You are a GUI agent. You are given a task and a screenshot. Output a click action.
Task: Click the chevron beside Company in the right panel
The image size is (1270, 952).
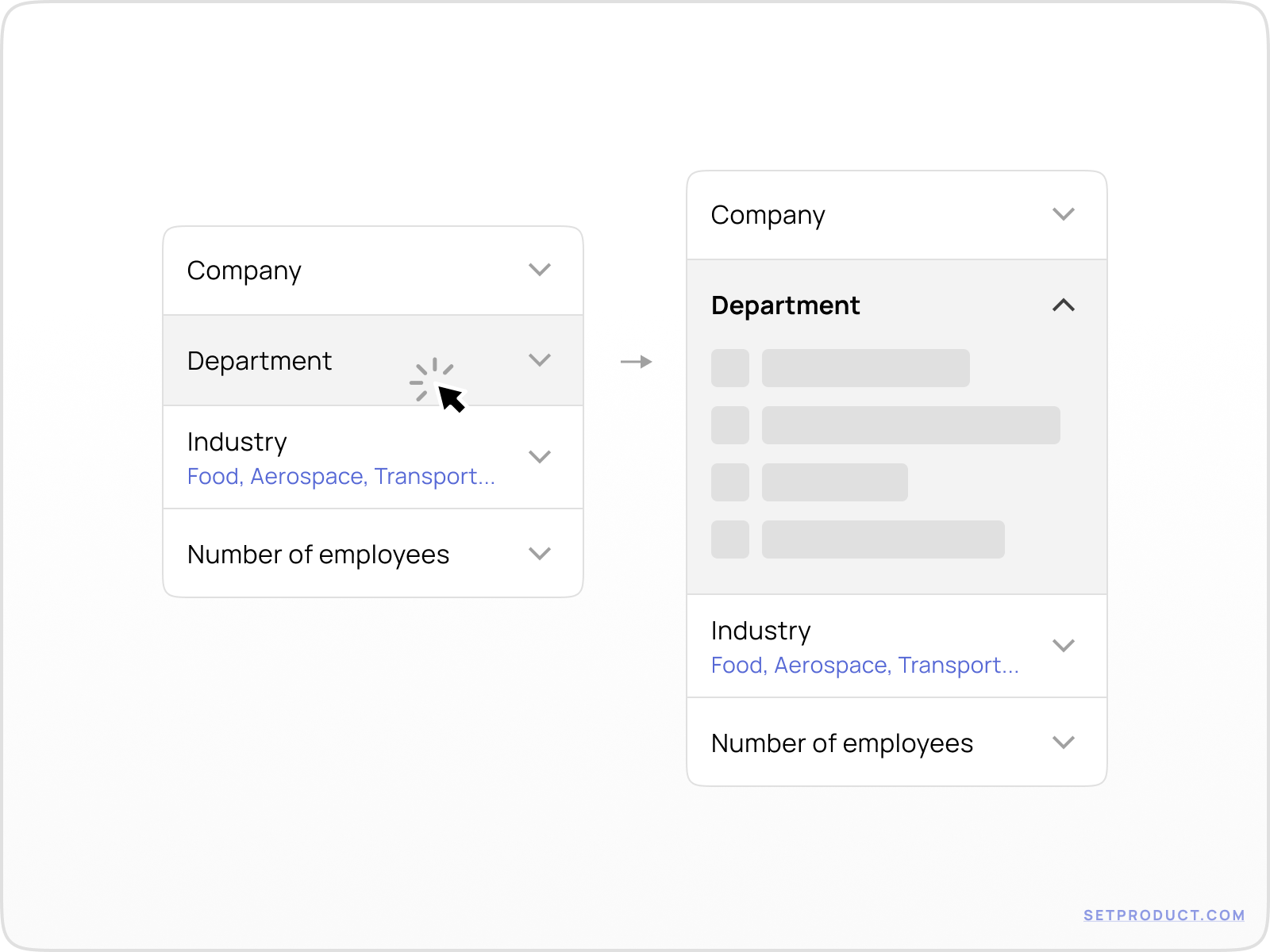click(x=1064, y=213)
